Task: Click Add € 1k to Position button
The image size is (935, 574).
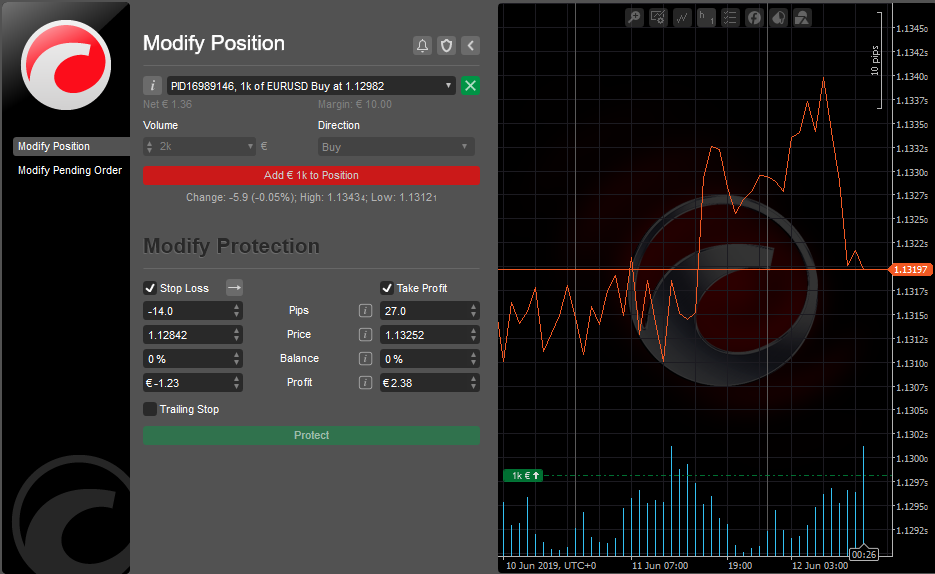Action: tap(311, 175)
